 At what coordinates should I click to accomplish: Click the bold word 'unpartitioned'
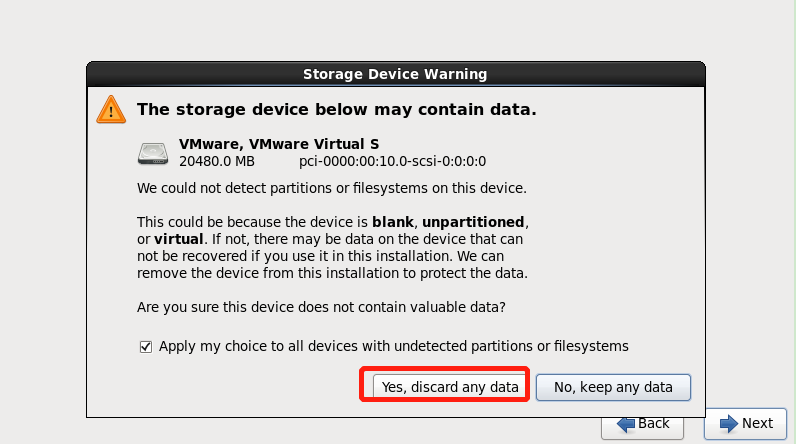point(476,220)
